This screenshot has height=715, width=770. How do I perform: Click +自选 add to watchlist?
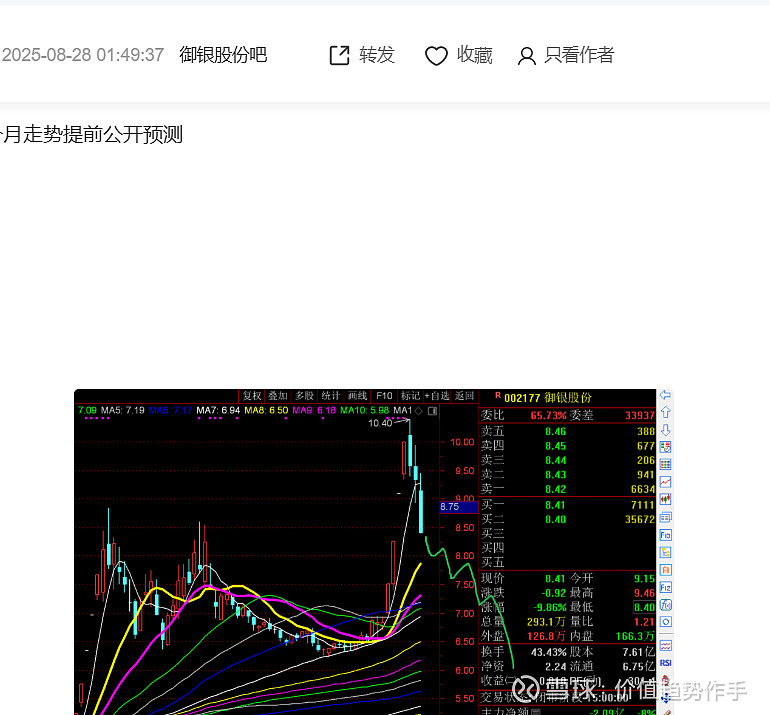click(437, 396)
